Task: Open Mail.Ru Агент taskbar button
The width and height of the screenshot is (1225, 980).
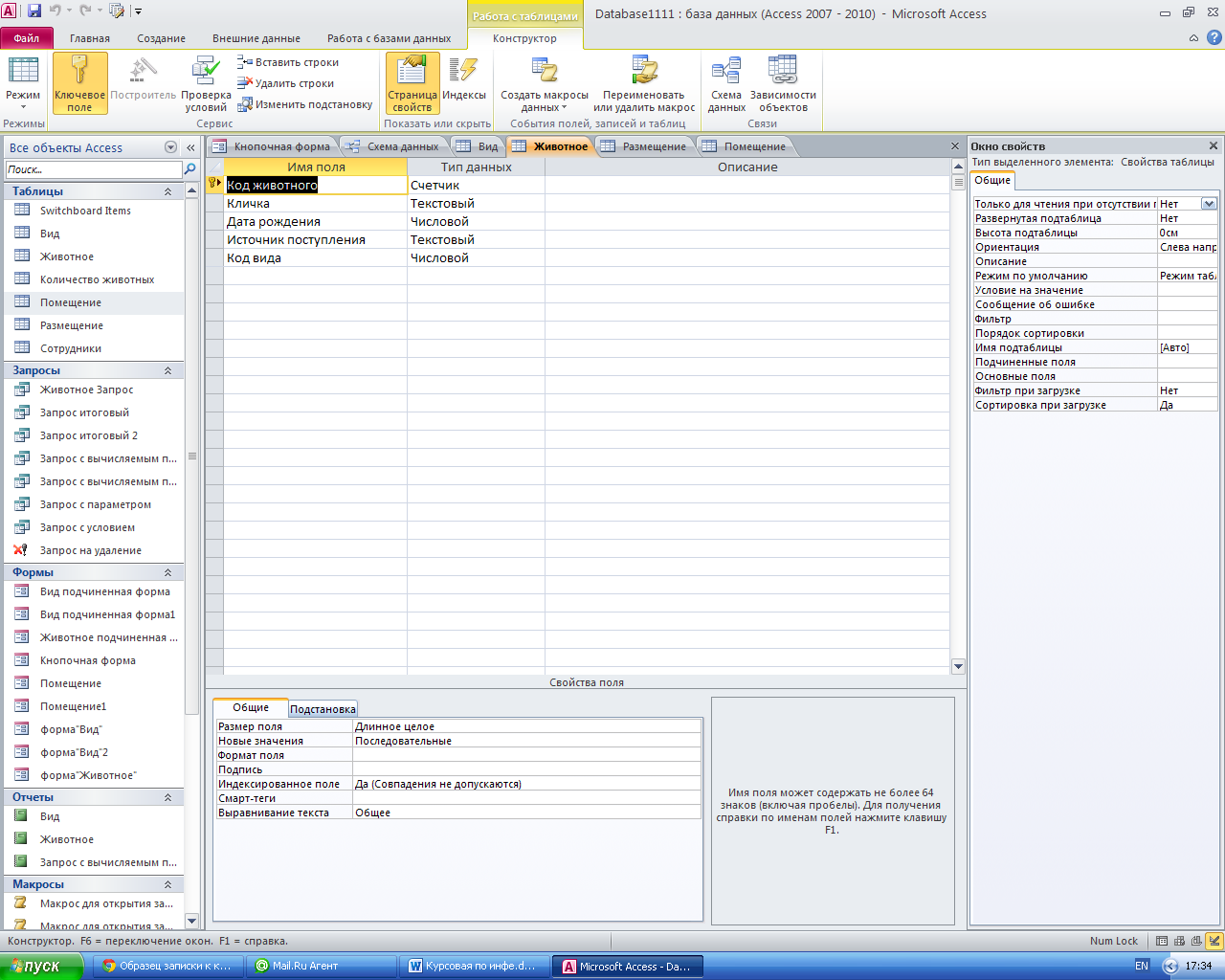Action: pyautogui.click(x=321, y=966)
